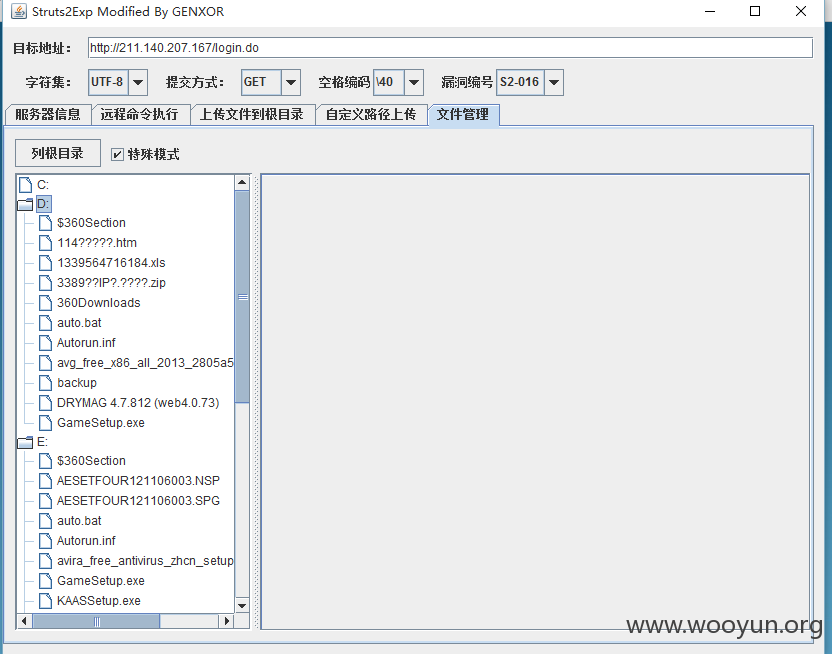Click the C: drive file icon
Image resolution: width=832 pixels, height=654 pixels.
tap(25, 185)
